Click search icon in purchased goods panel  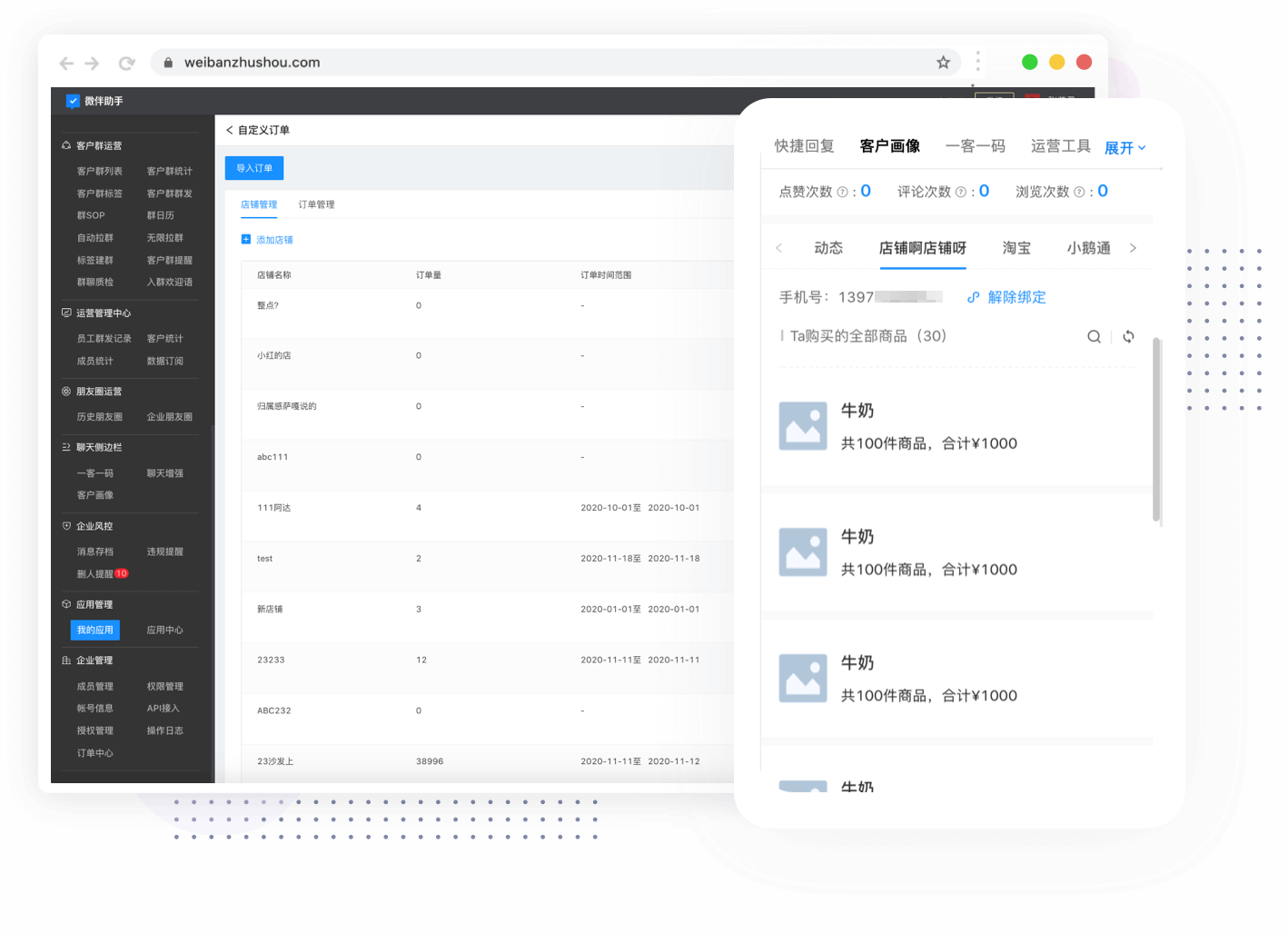pos(1094,336)
